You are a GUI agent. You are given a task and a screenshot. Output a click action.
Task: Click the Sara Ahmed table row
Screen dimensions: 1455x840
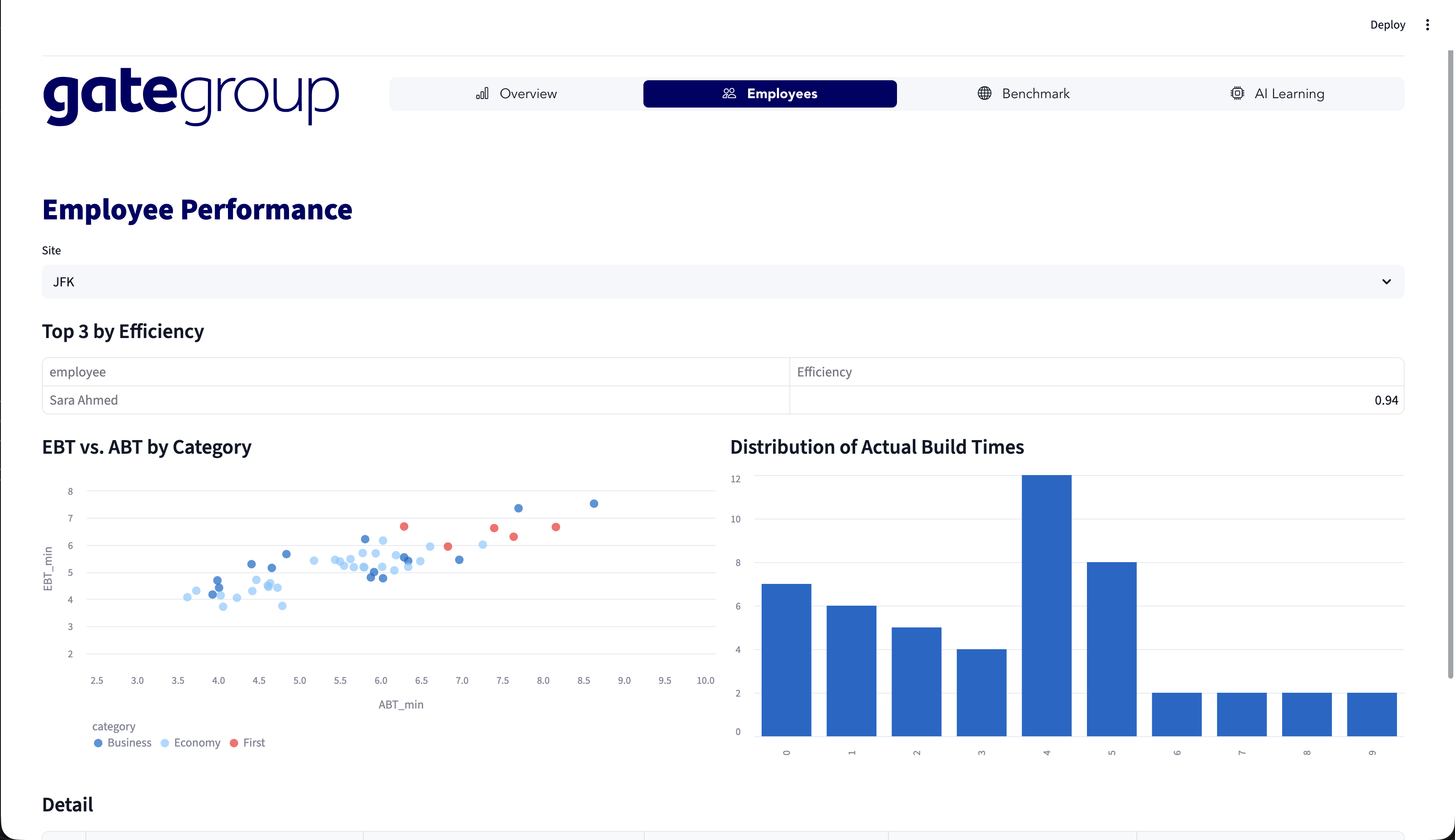(84, 400)
